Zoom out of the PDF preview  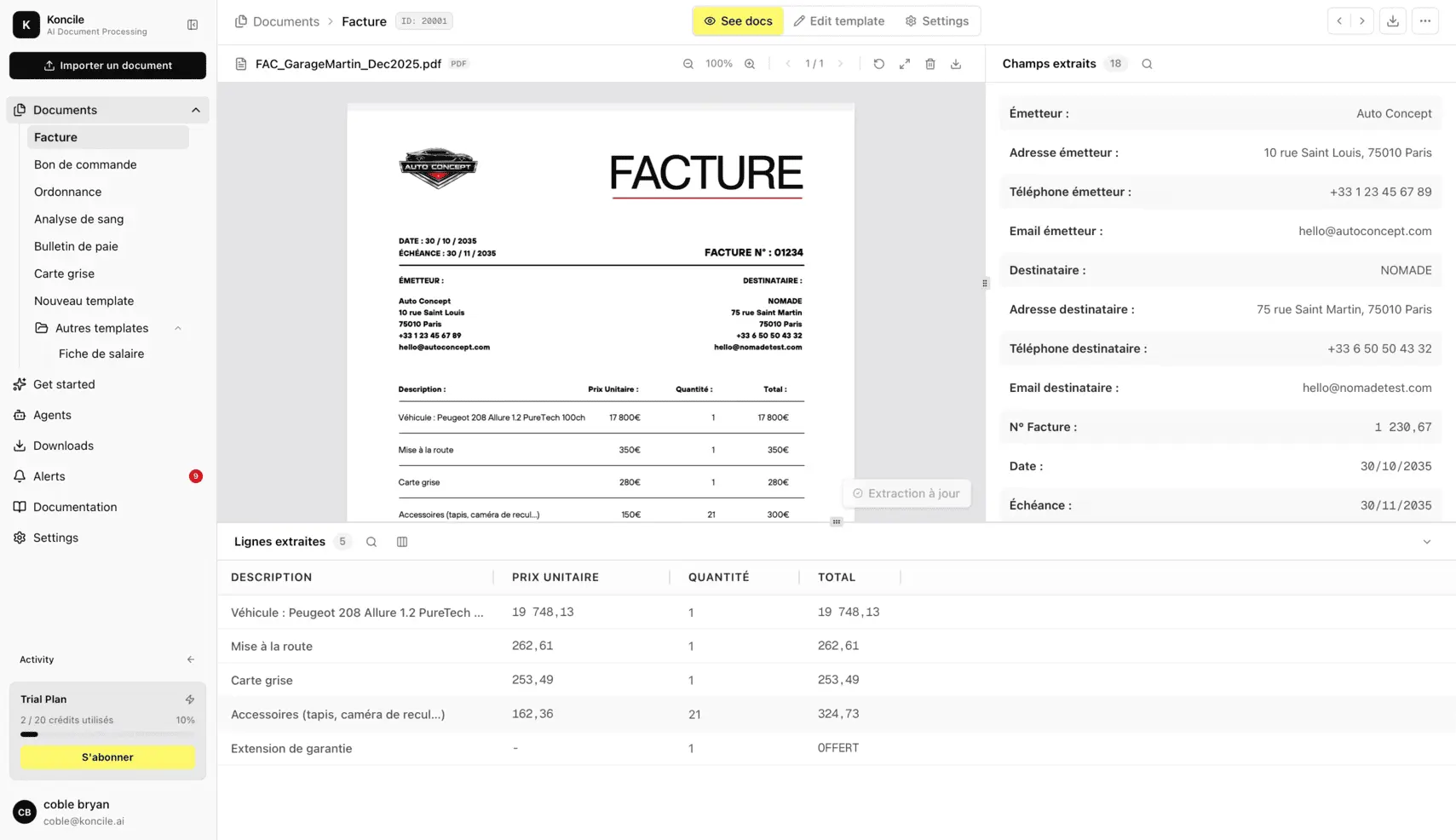[688, 63]
